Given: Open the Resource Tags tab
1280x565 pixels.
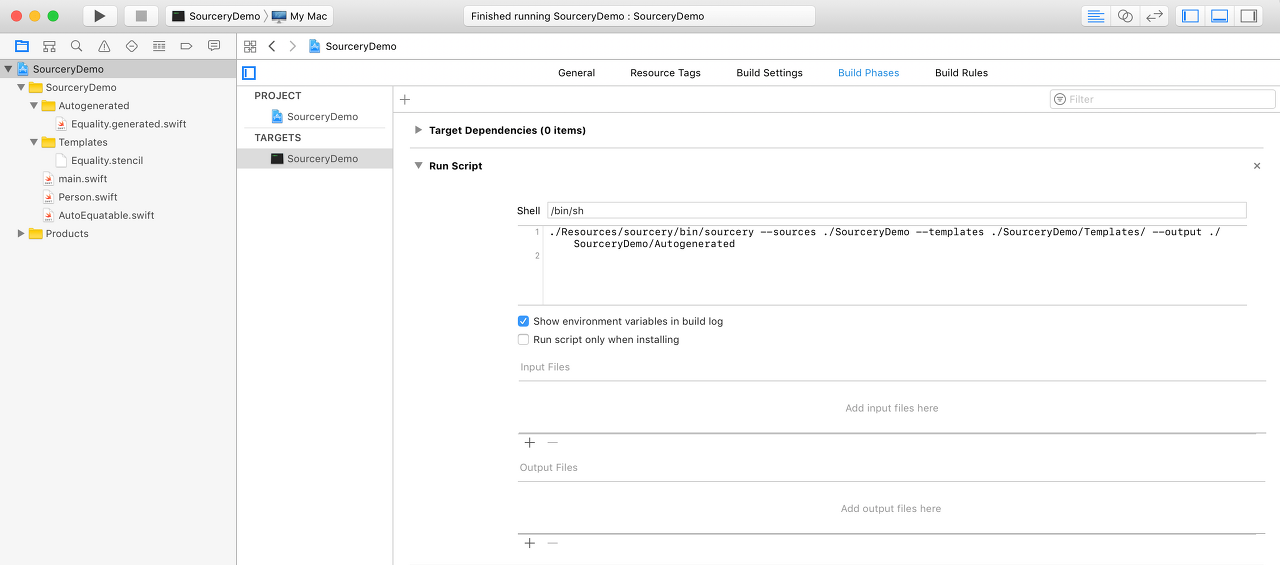Looking at the screenshot, I should (665, 73).
